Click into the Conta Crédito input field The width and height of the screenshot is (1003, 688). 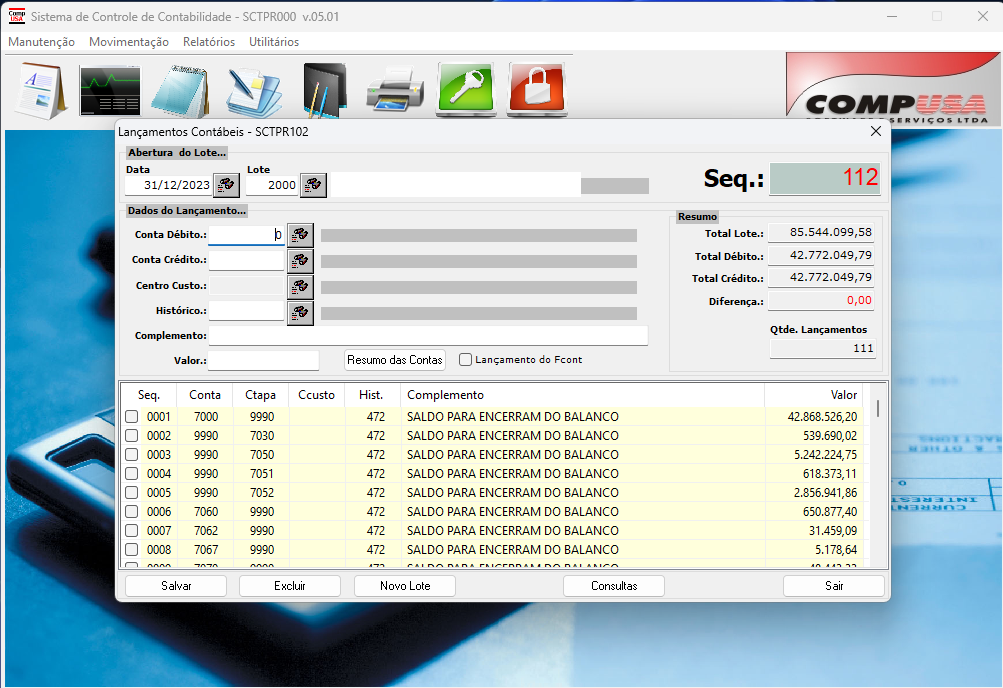(x=246, y=260)
